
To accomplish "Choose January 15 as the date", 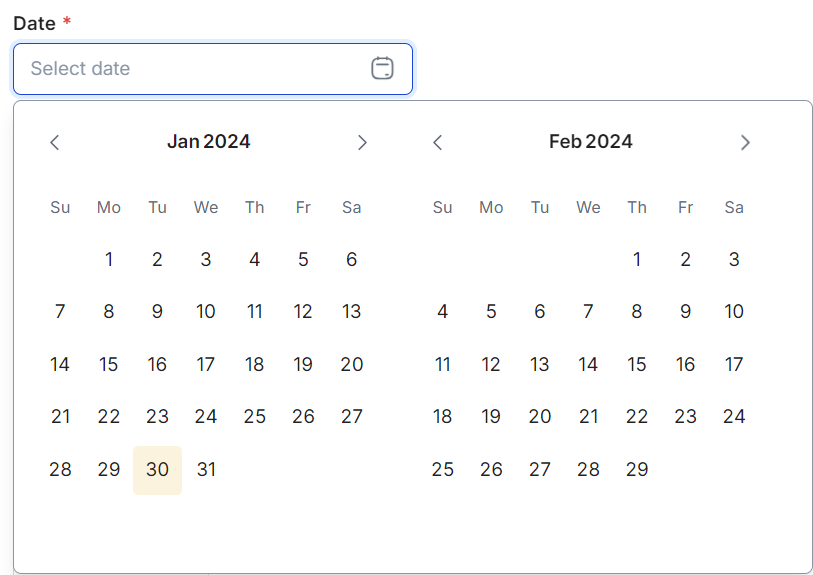I will (x=109, y=365).
